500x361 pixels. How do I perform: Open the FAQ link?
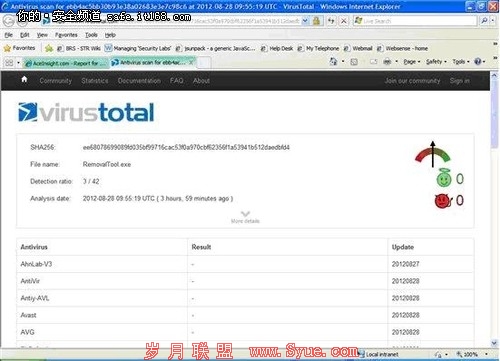click(x=176, y=81)
